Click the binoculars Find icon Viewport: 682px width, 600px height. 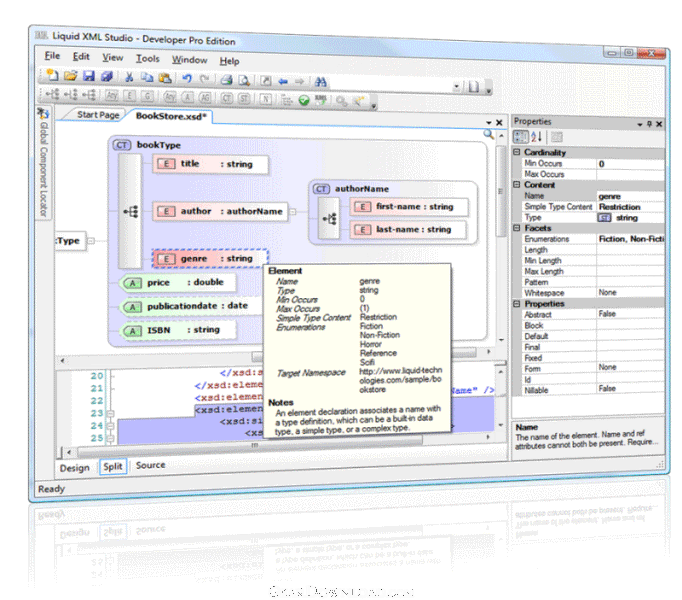[321, 82]
